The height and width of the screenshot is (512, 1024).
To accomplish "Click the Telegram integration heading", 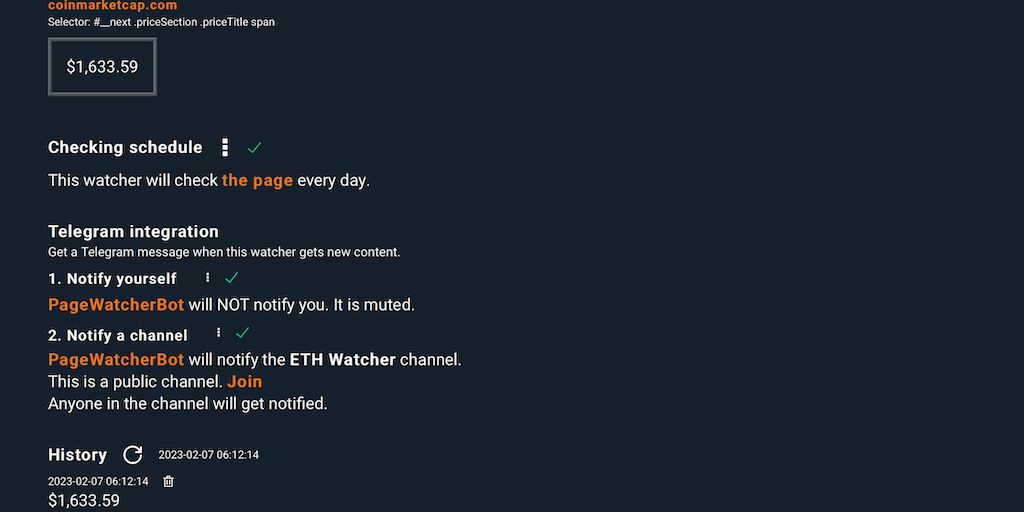I will point(133,231).
